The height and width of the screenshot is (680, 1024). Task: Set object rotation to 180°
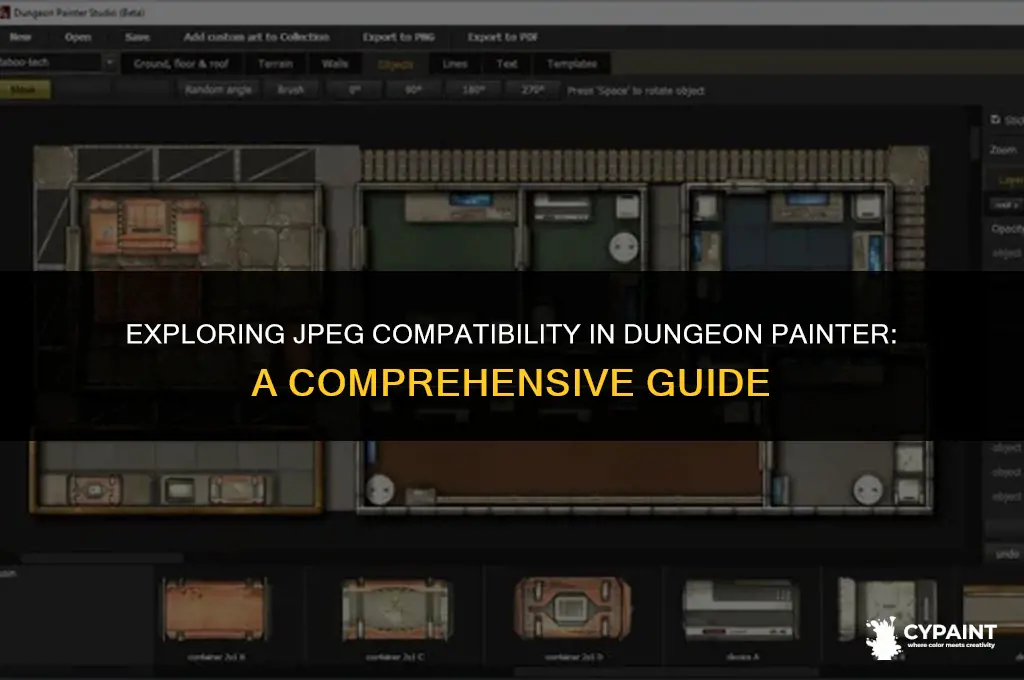473,89
